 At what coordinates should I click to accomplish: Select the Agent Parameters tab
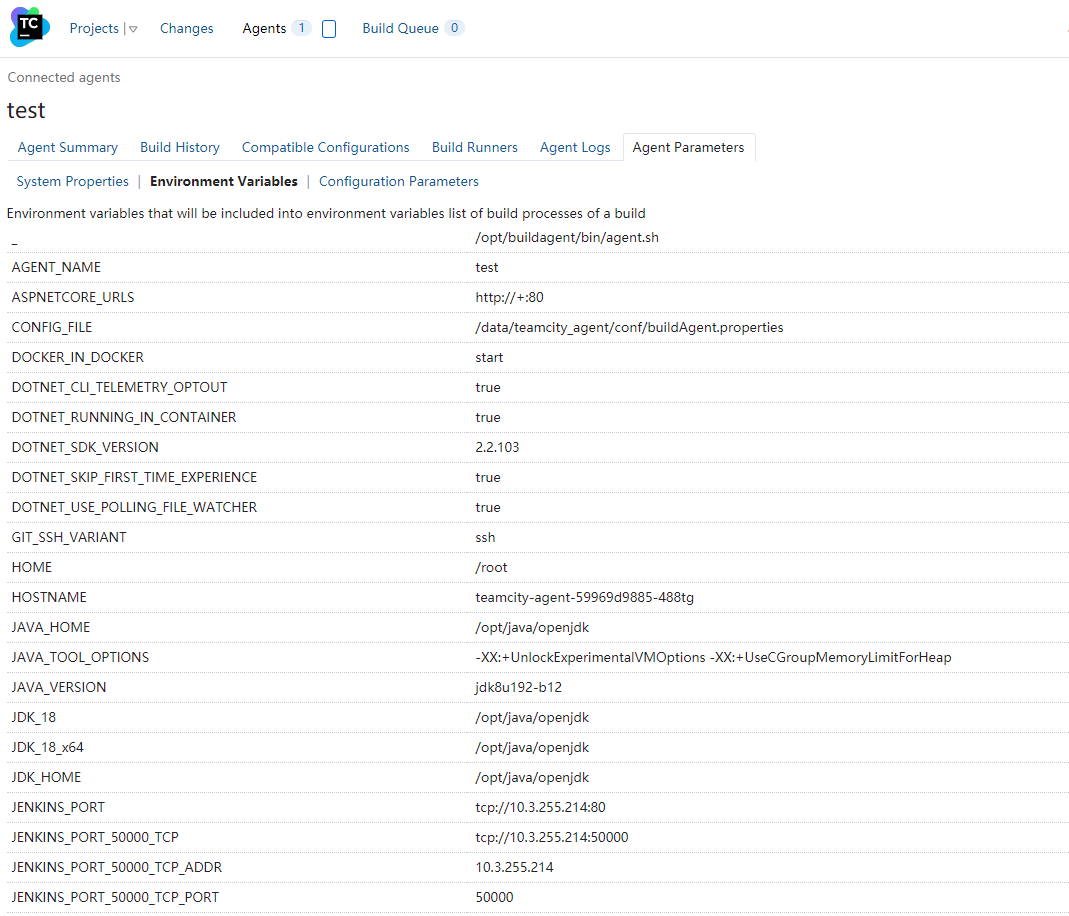click(689, 147)
